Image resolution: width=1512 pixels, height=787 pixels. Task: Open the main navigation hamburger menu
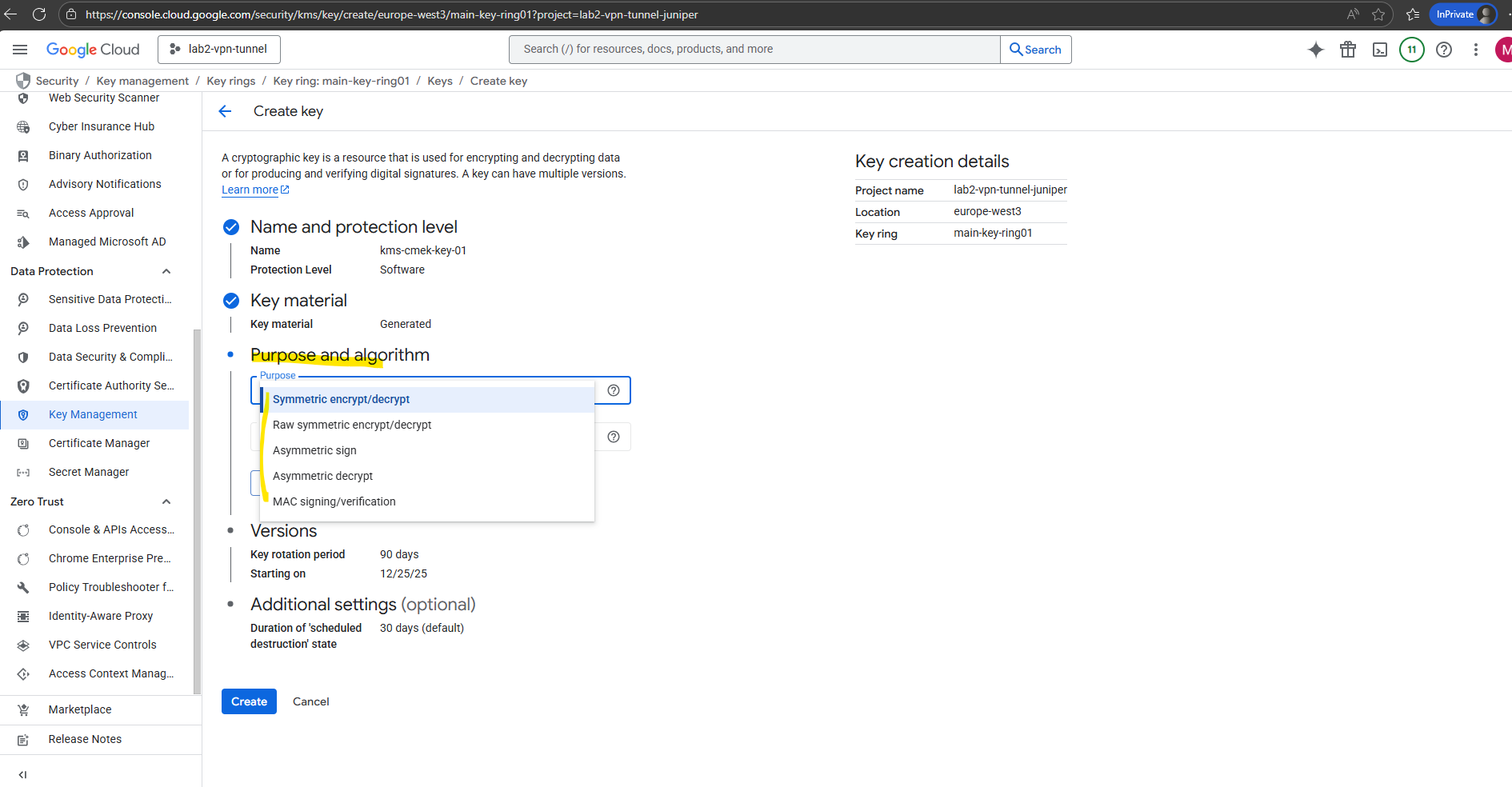[x=20, y=50]
